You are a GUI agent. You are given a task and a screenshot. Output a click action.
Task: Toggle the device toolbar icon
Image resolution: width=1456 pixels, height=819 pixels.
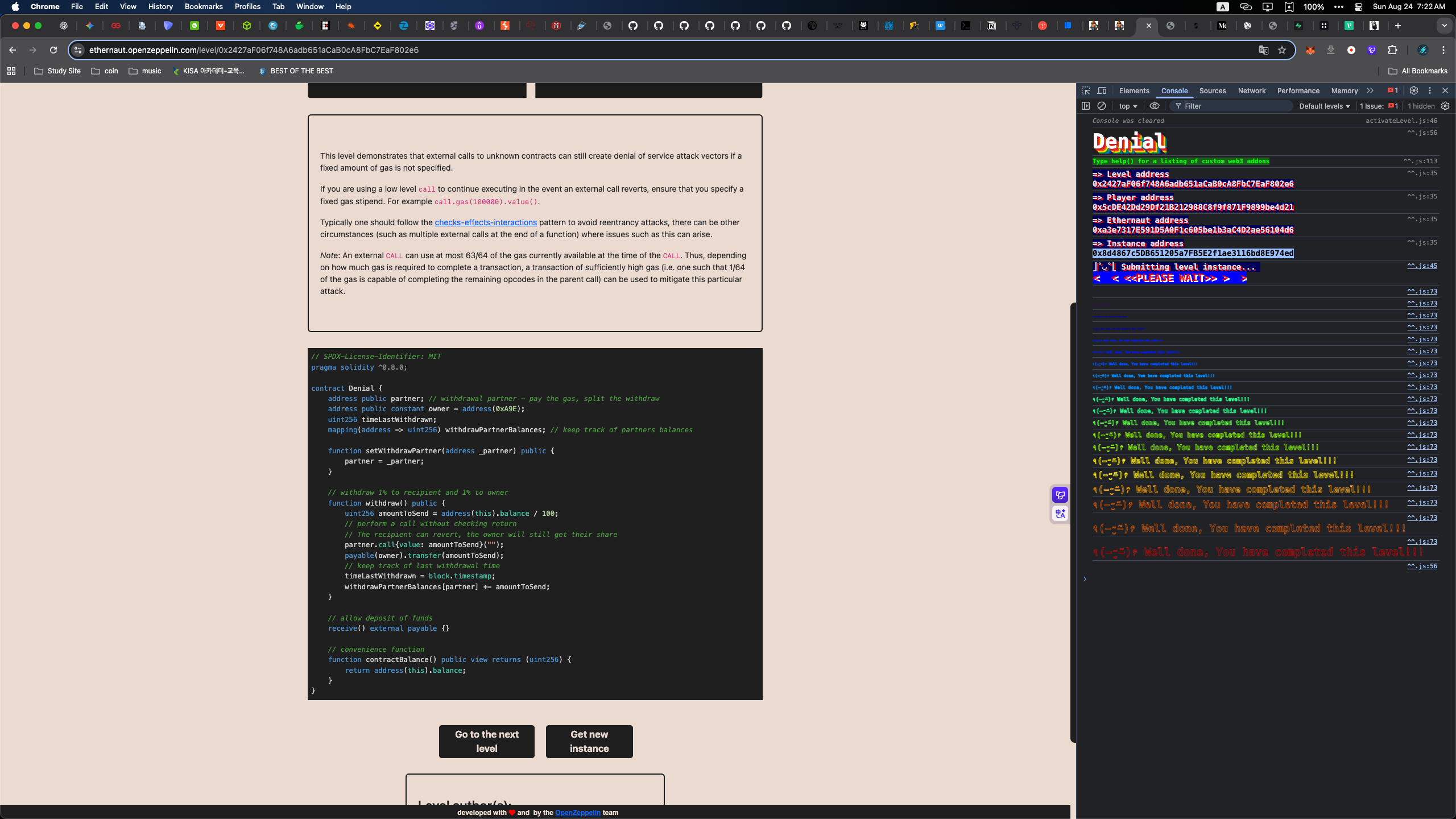click(x=1102, y=90)
